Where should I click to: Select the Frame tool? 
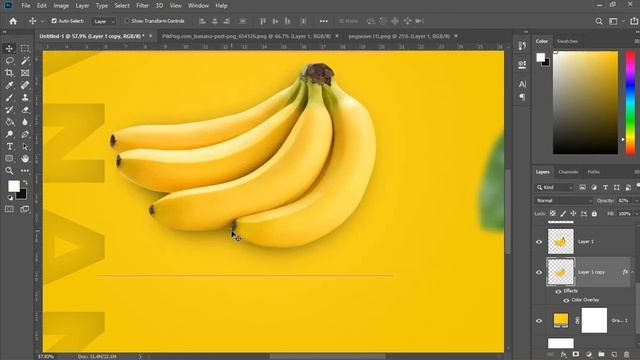pyautogui.click(x=25, y=73)
